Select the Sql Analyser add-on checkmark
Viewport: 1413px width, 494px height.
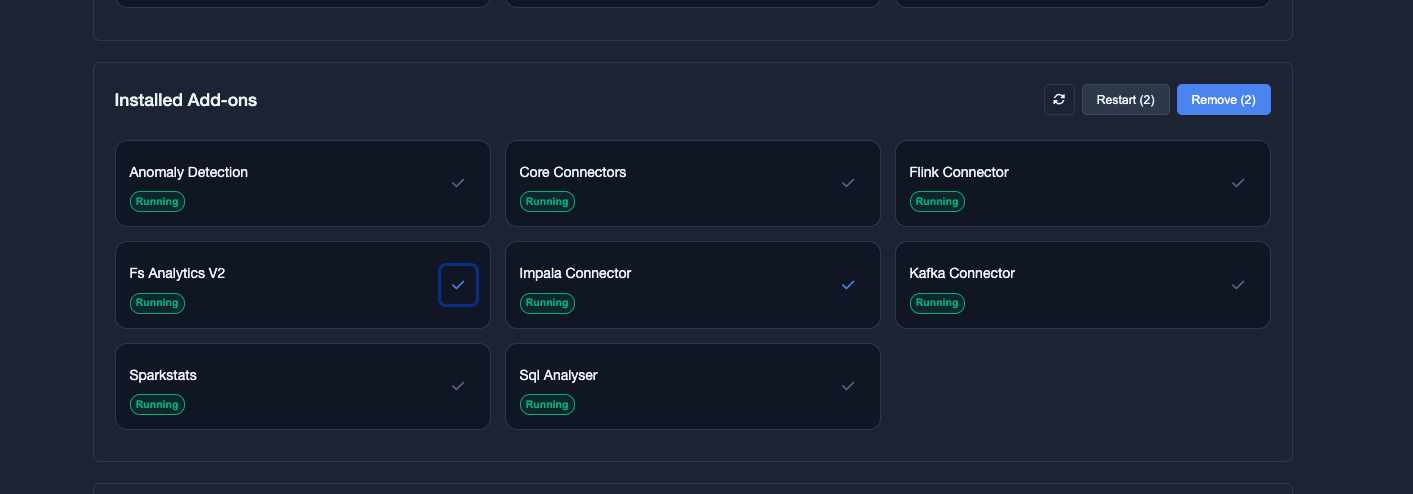coord(848,386)
